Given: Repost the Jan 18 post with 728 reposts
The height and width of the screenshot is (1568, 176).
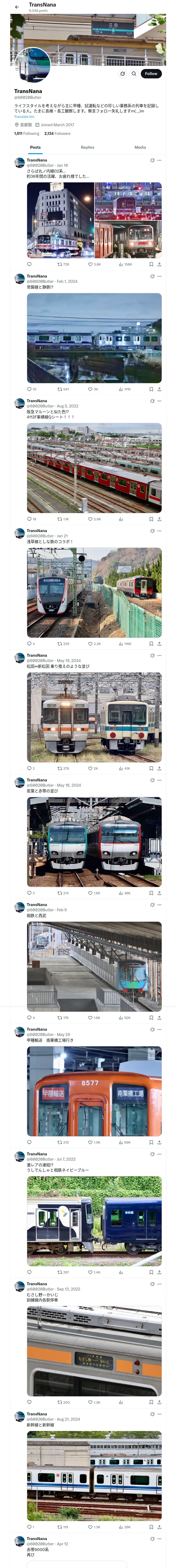Looking at the screenshot, I should [63, 265].
